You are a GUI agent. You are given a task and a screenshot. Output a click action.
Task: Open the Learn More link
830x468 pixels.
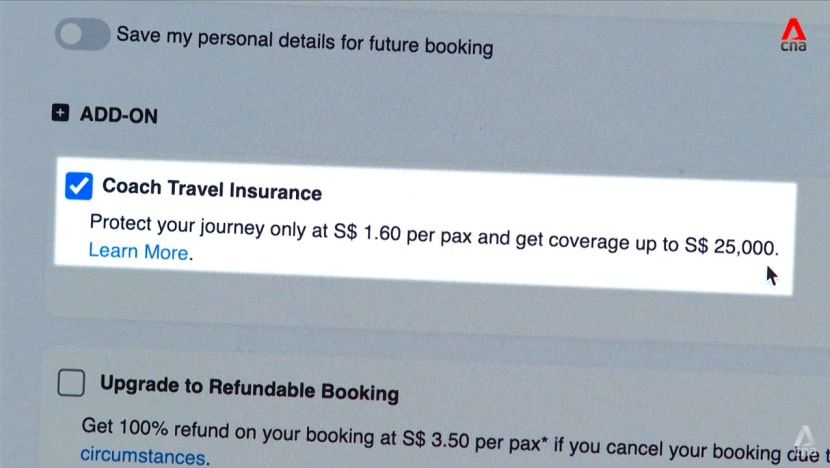(138, 251)
